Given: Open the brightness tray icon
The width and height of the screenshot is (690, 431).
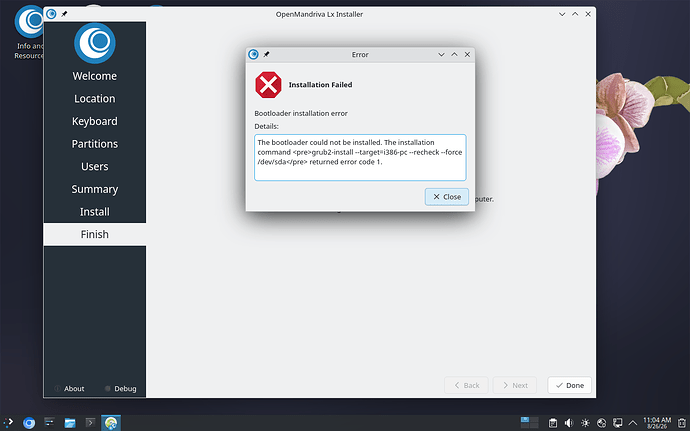Looking at the screenshot, I should click(585, 423).
